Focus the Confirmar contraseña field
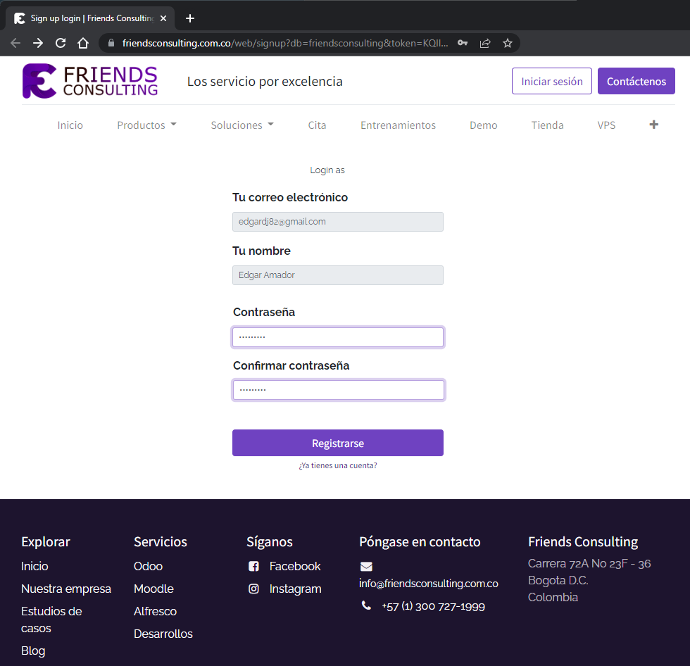The height and width of the screenshot is (666, 690). point(337,390)
